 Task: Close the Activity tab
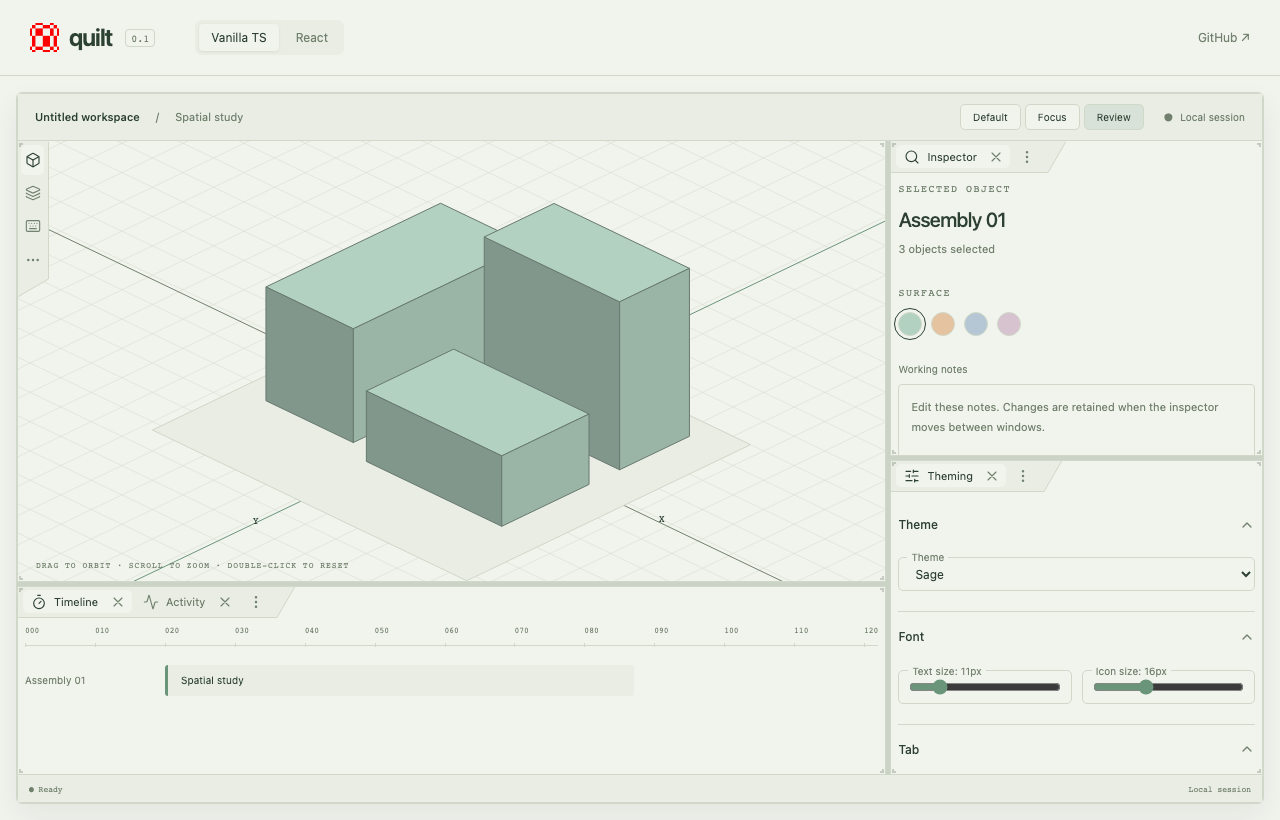[x=225, y=602]
